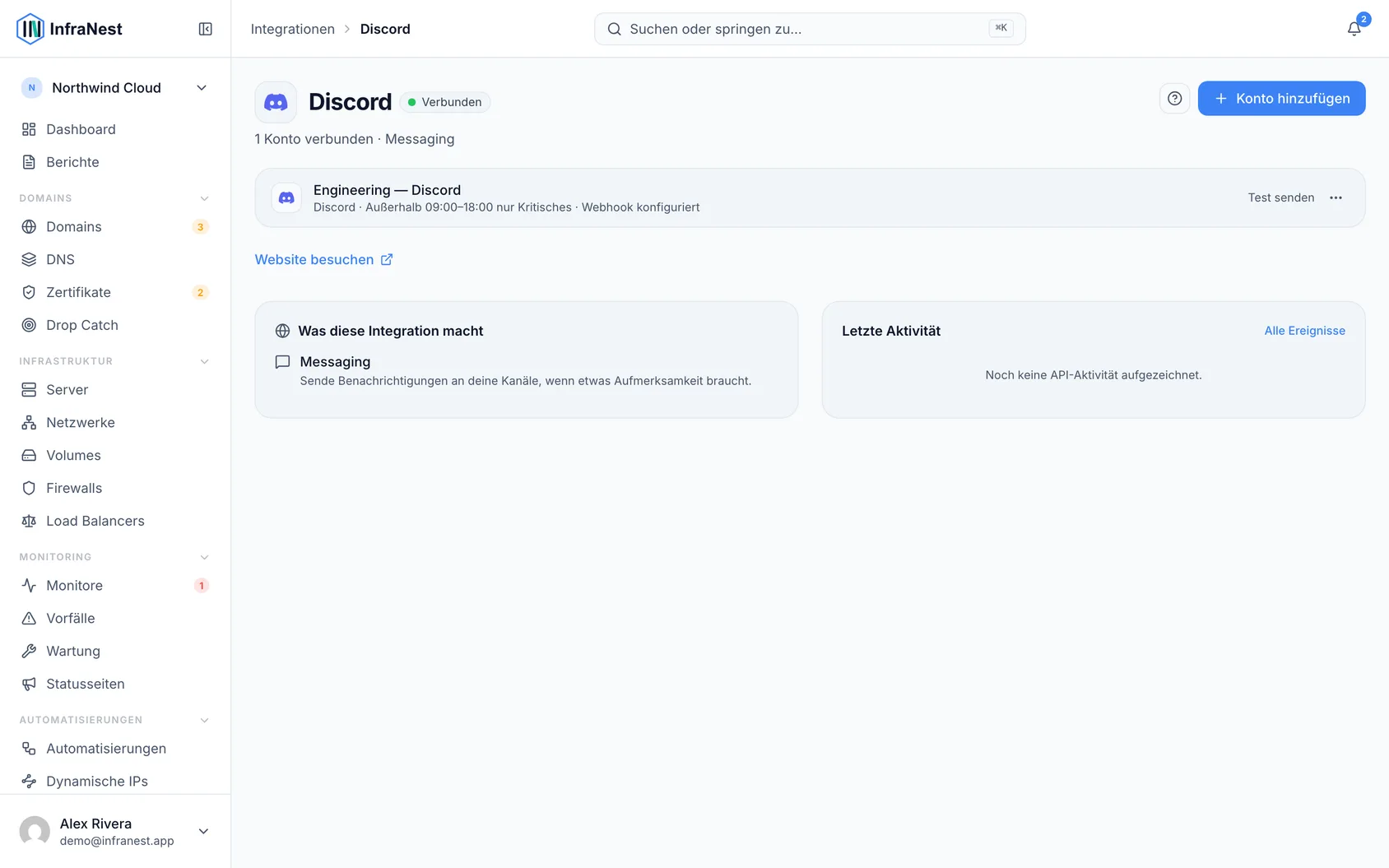Image resolution: width=1389 pixels, height=868 pixels.
Task: Click the Load Balancers scale icon
Action: click(x=29, y=522)
